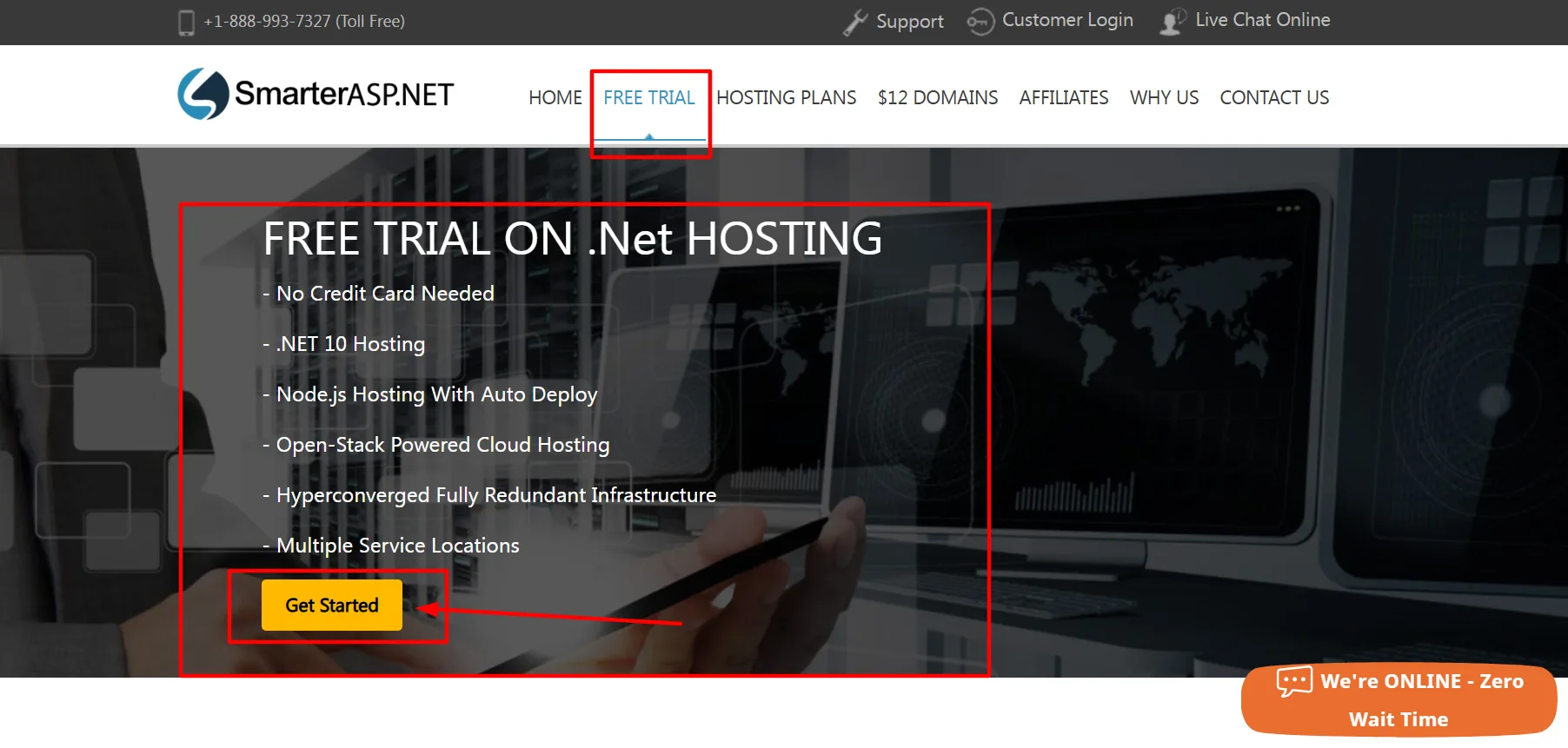Click the Customer Login key icon
This screenshot has width=1568, height=748.
(980, 22)
